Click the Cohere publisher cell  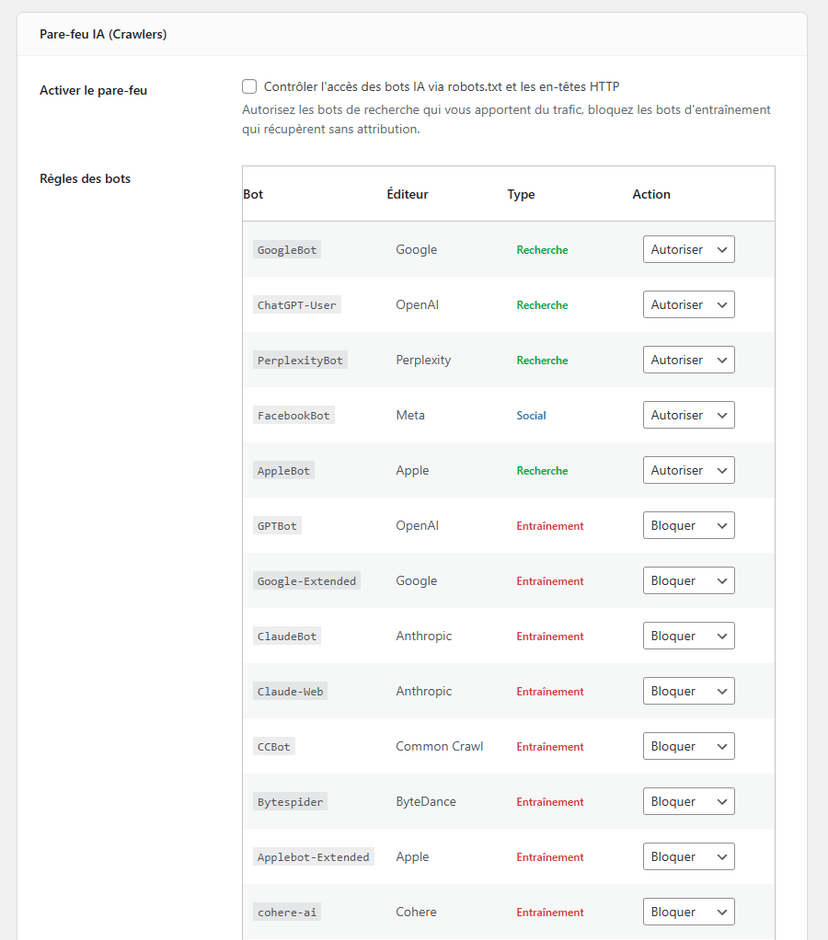(x=416, y=911)
